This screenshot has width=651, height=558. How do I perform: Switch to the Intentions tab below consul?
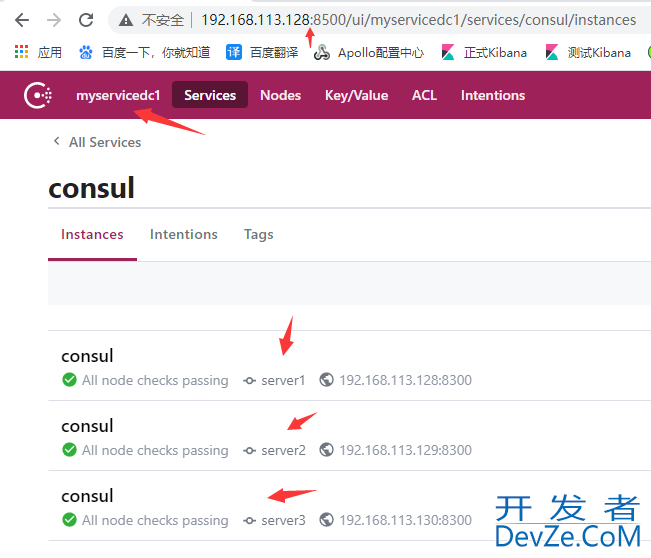tap(184, 235)
